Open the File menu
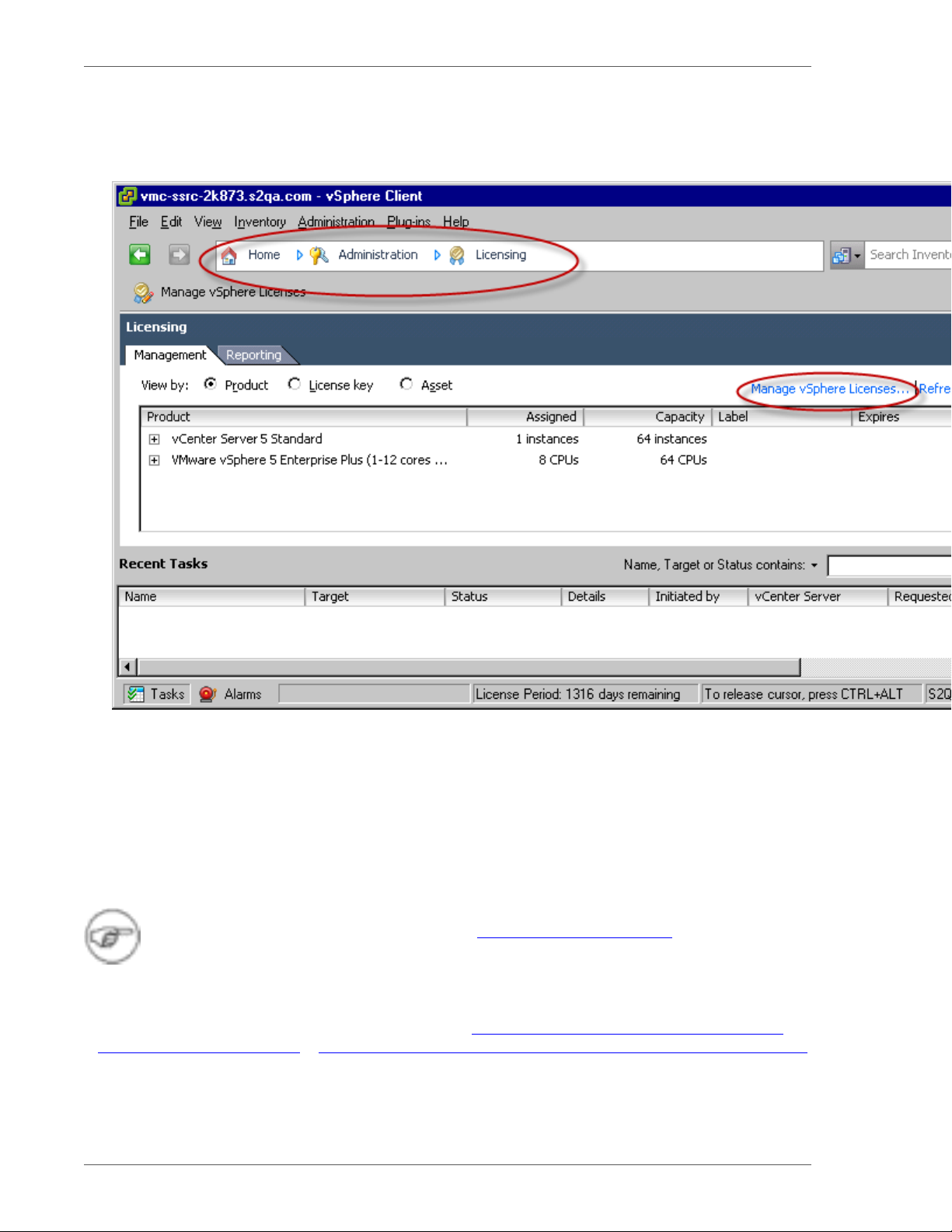 [138, 222]
